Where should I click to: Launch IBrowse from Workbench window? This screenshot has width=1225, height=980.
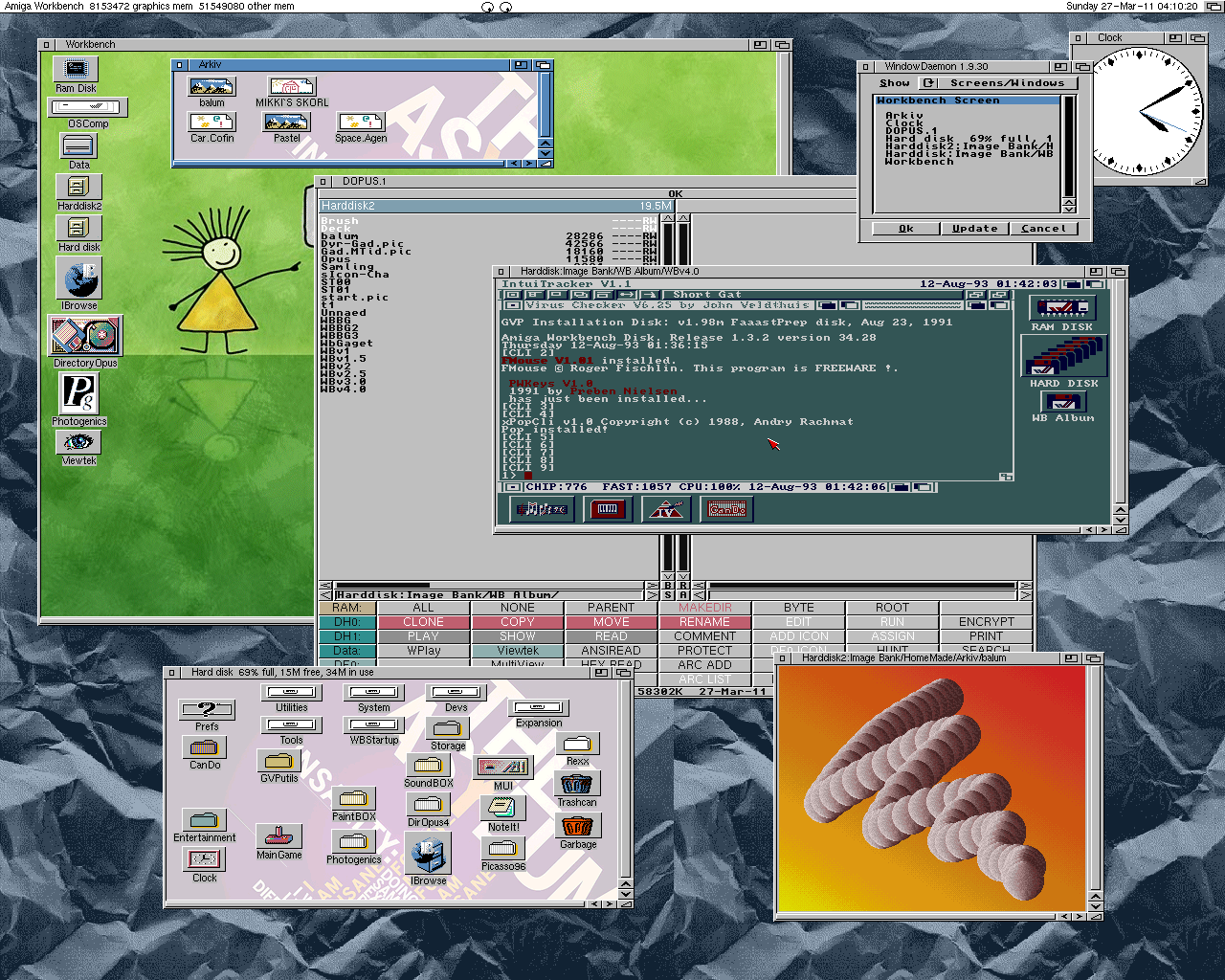(80, 281)
